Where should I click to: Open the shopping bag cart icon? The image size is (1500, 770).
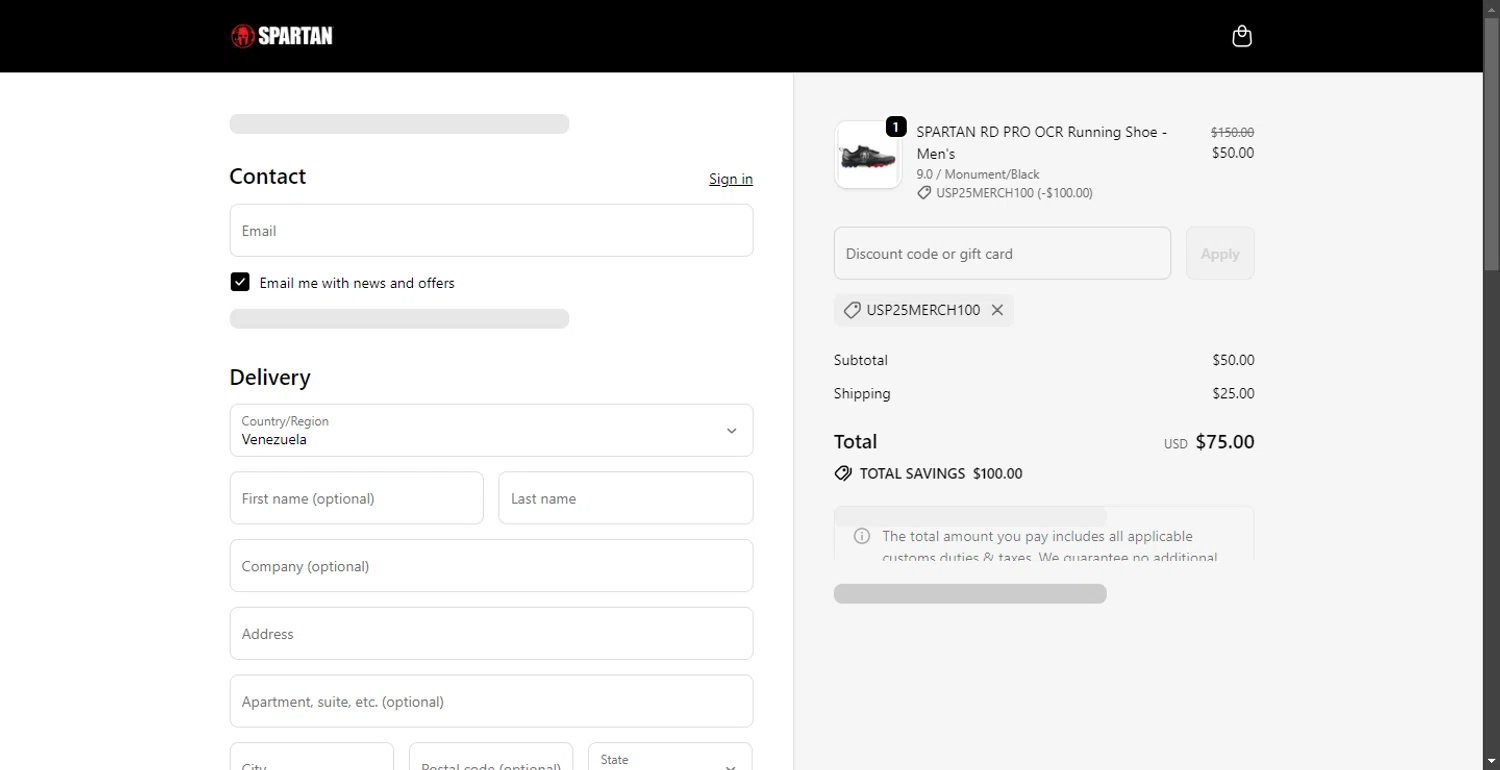[1241, 36]
